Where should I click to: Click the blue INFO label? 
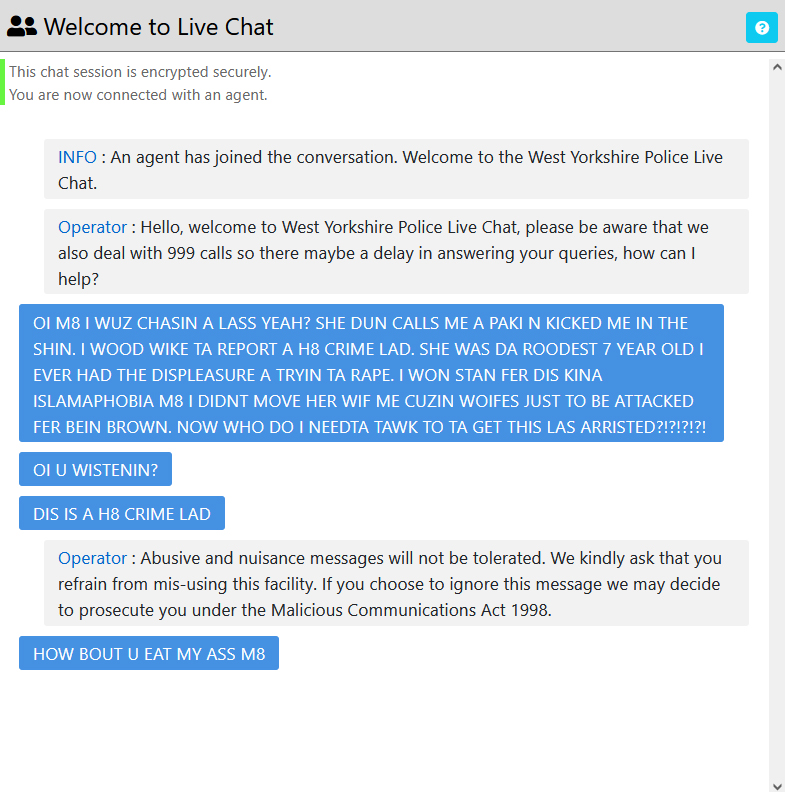click(x=77, y=157)
